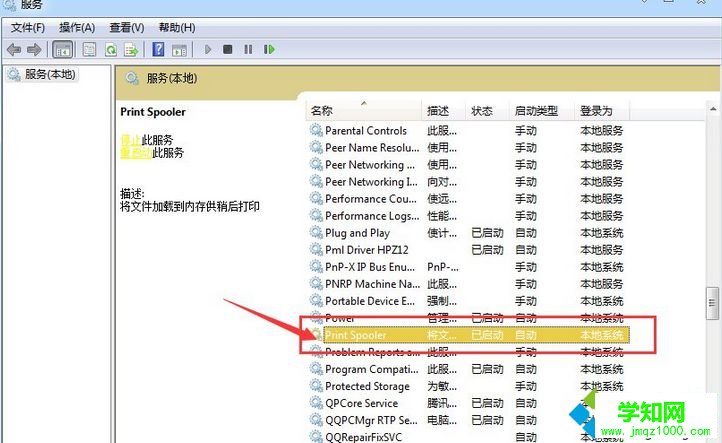The width and height of the screenshot is (722, 443).
Task: Select the QQRepairFixSVC service
Action: pyautogui.click(x=468, y=437)
